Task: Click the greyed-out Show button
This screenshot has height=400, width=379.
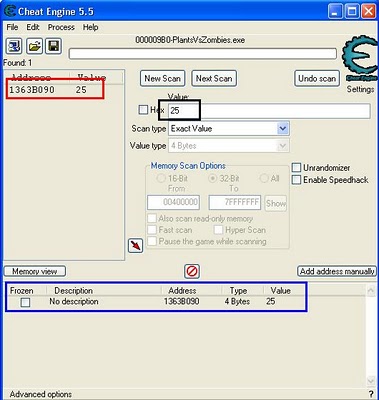Action: click(x=276, y=203)
